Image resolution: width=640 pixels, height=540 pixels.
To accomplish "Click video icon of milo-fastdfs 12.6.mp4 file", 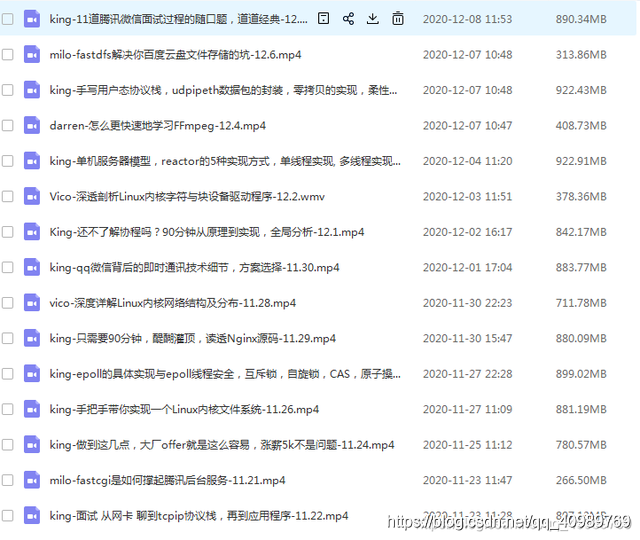I will pyautogui.click(x=32, y=54).
